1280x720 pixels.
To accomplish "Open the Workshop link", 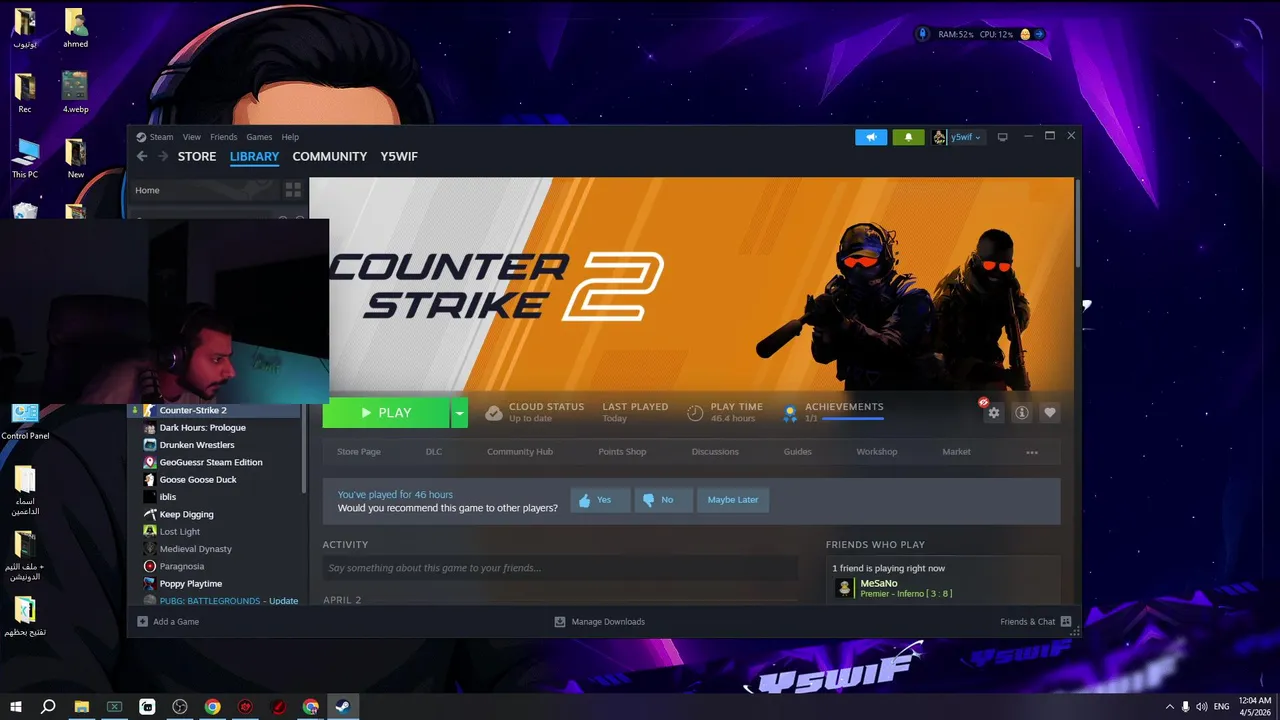I will point(876,452).
